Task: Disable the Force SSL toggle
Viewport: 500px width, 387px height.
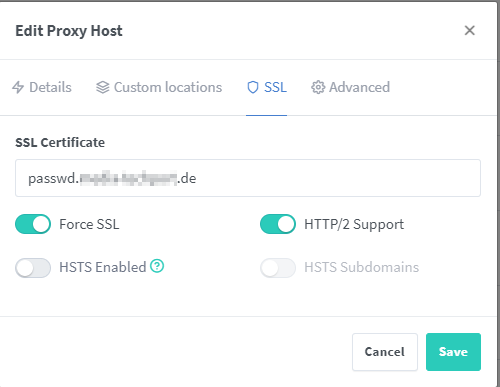Action: coord(33,224)
